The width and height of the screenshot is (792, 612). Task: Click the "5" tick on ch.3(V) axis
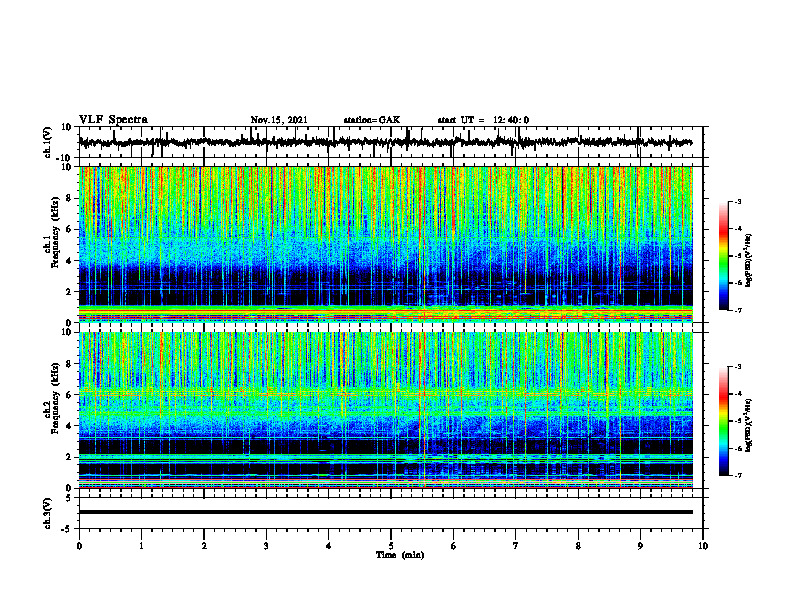click(70, 498)
